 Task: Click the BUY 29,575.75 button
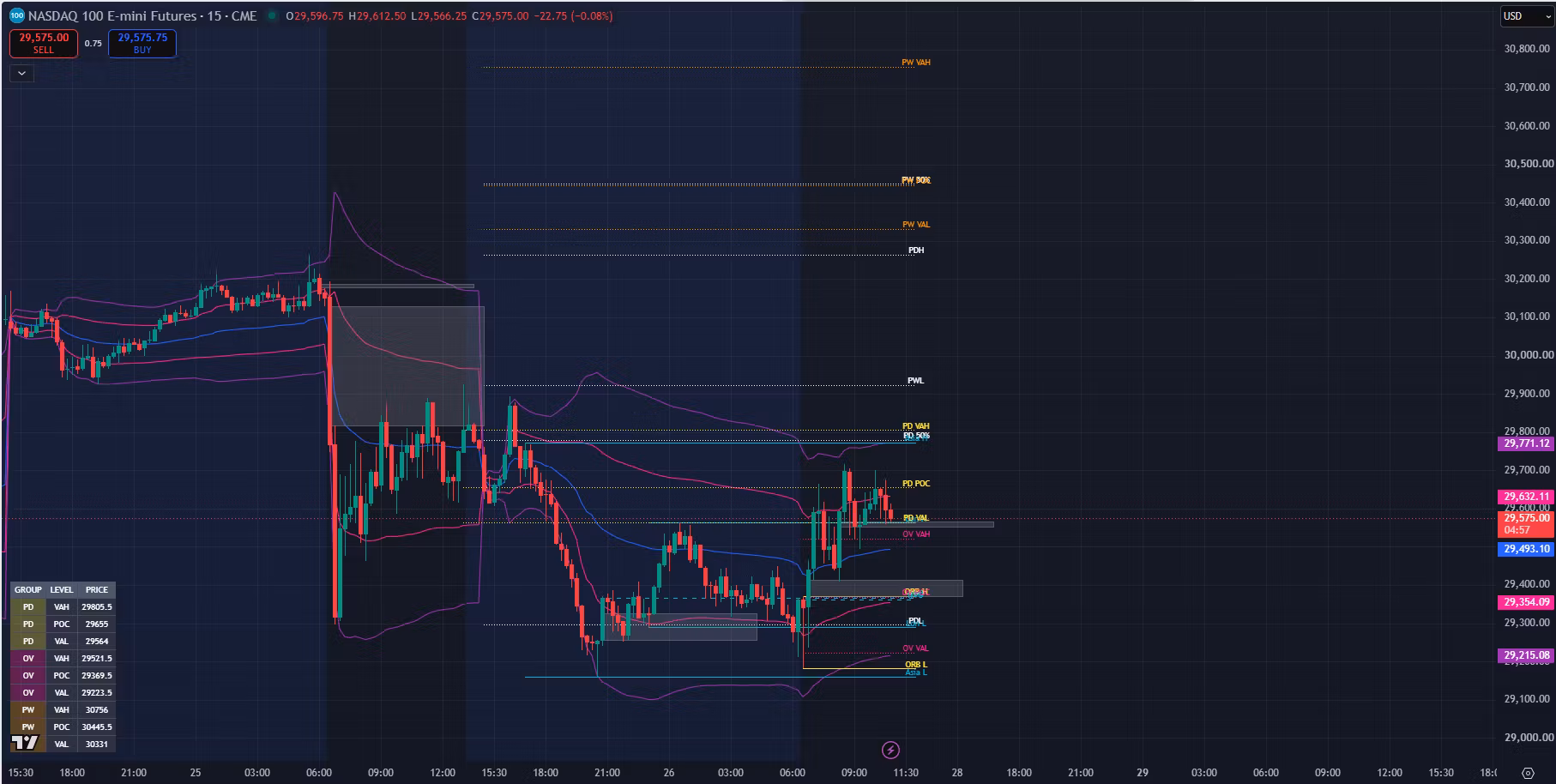coord(142,44)
